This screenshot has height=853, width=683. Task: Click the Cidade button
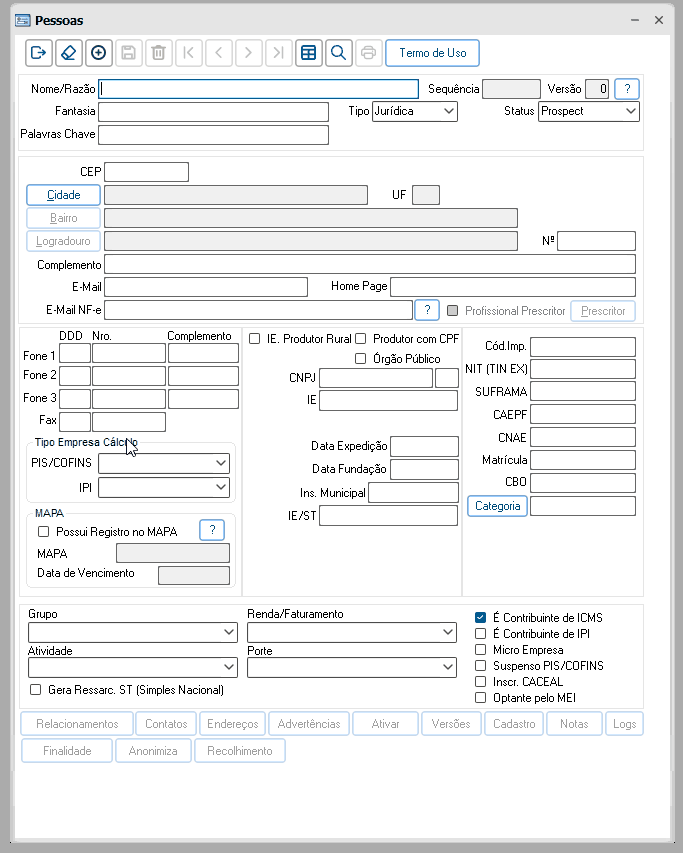64,195
